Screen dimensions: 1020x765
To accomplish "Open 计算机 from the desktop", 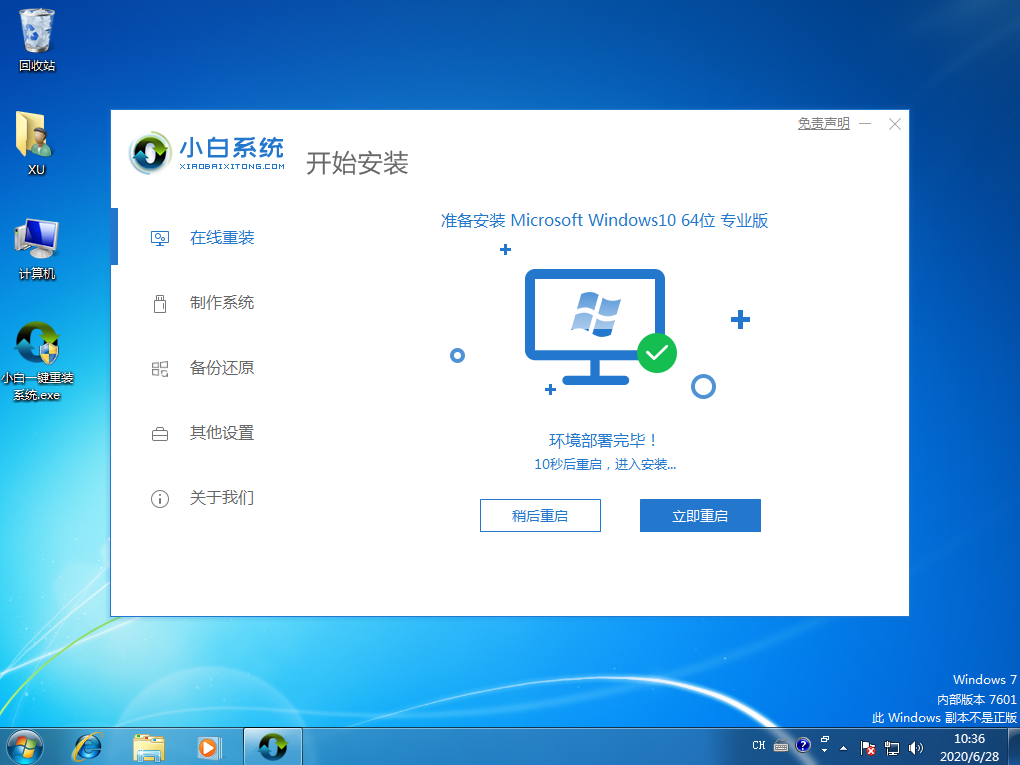I will coord(36,240).
